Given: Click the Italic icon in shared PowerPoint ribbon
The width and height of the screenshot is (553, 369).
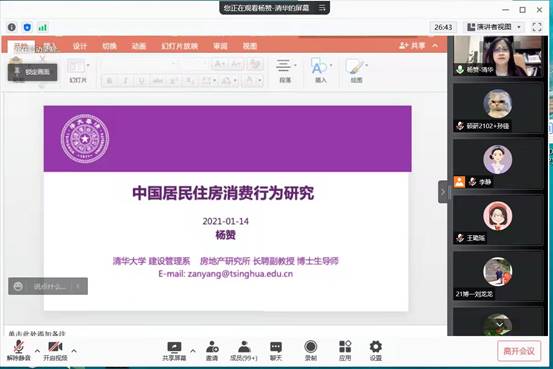Looking at the screenshot, I should point(125,81).
